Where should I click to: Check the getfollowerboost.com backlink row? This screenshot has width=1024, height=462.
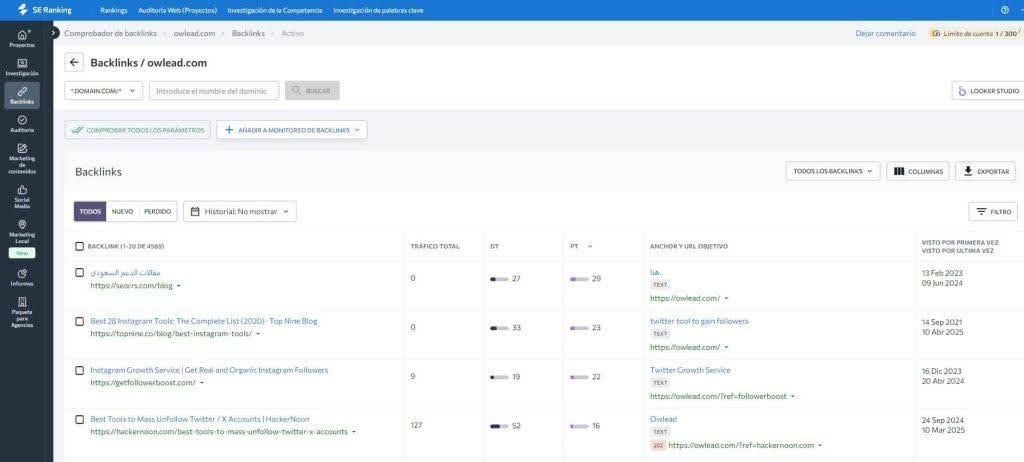79,371
